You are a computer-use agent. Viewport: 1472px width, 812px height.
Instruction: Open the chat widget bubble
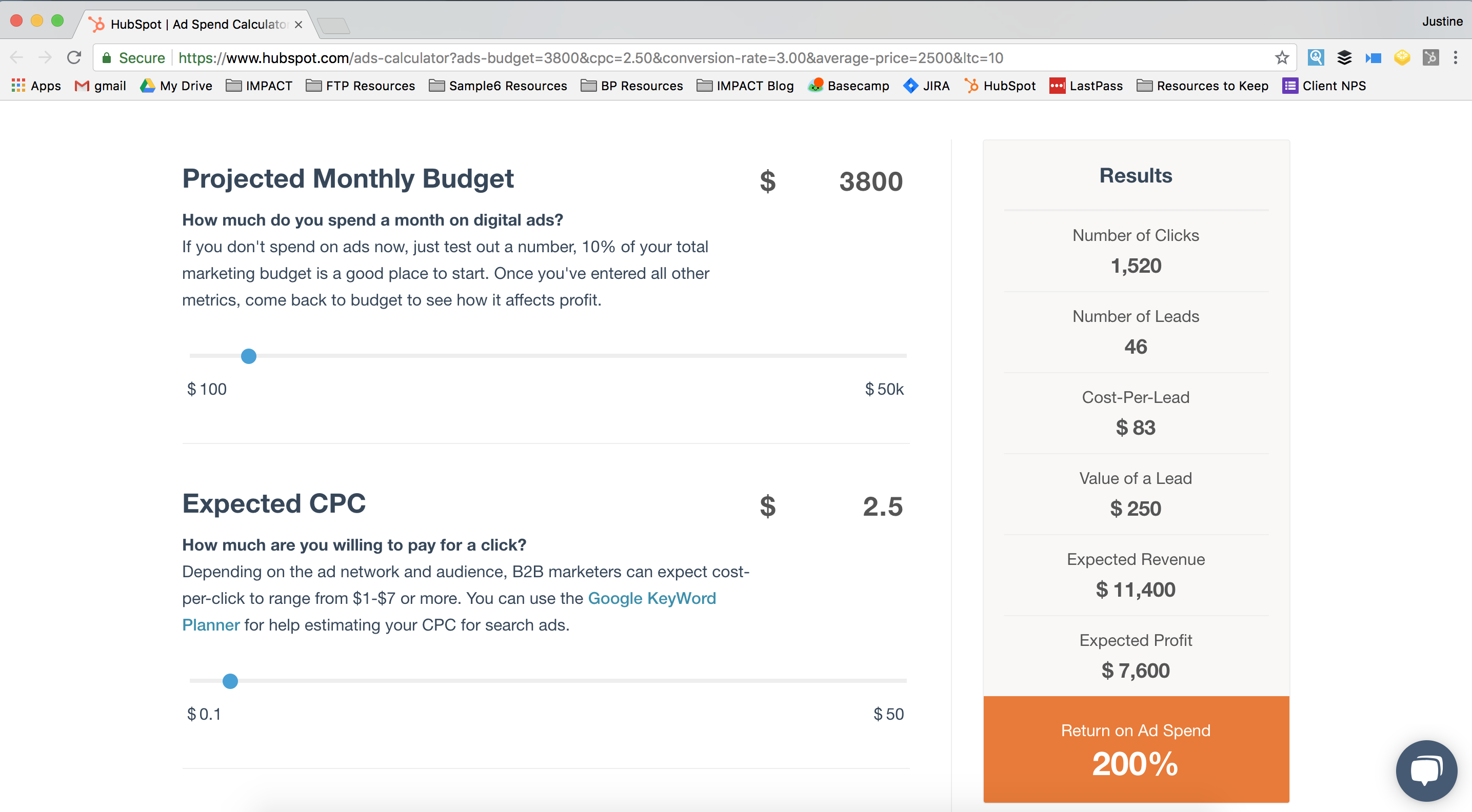click(1426, 770)
